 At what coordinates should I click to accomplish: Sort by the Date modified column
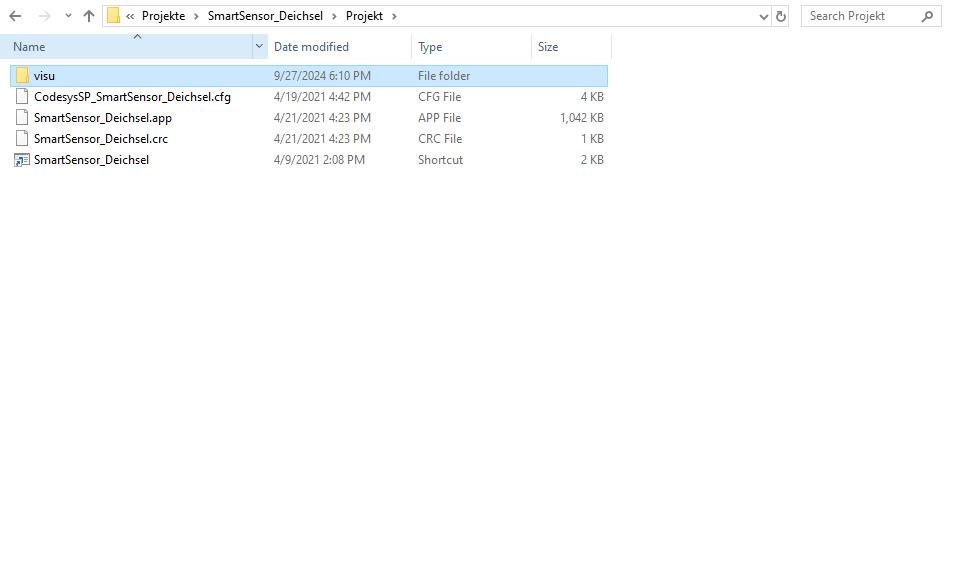point(339,47)
